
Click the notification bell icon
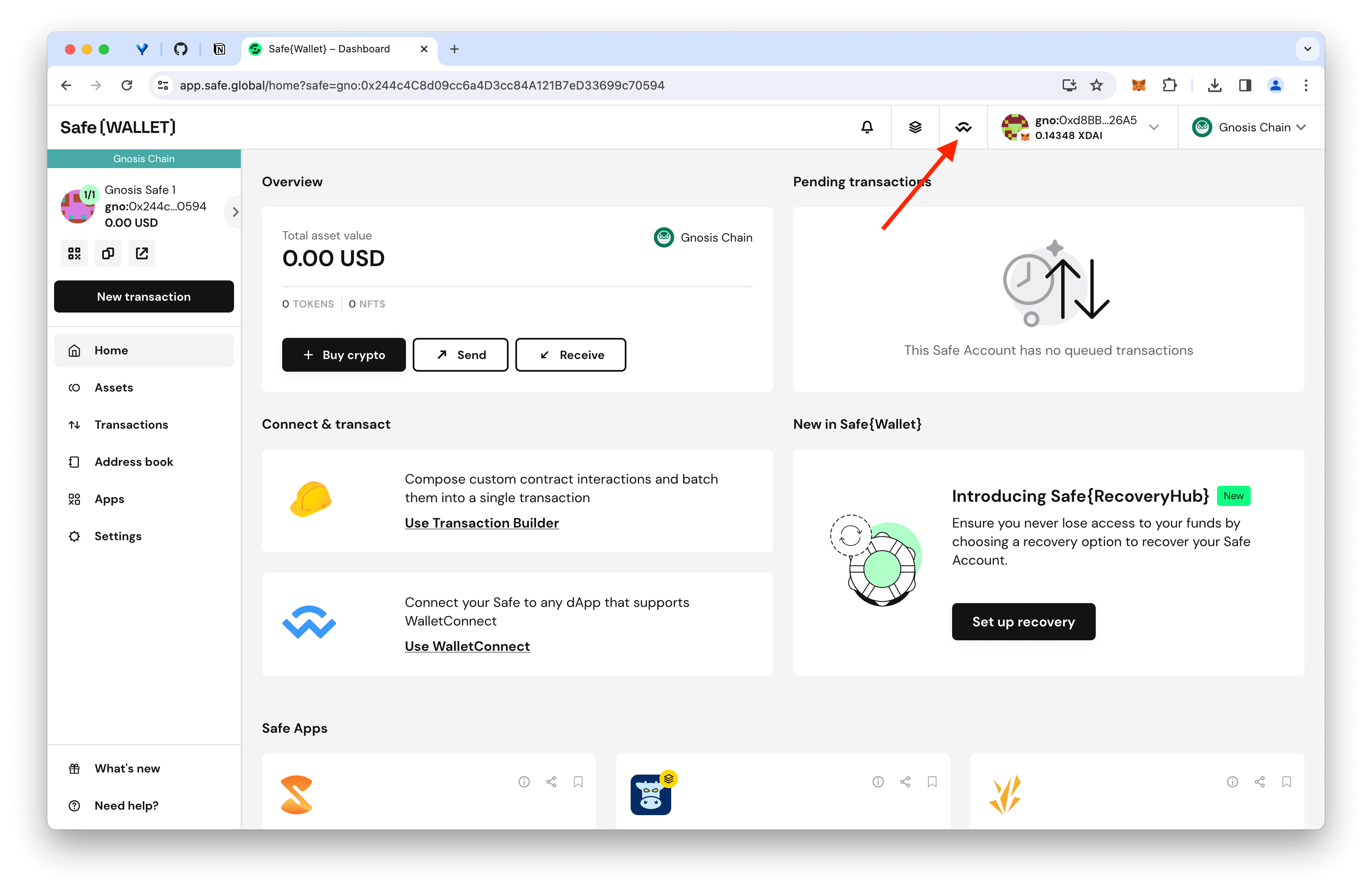point(866,128)
